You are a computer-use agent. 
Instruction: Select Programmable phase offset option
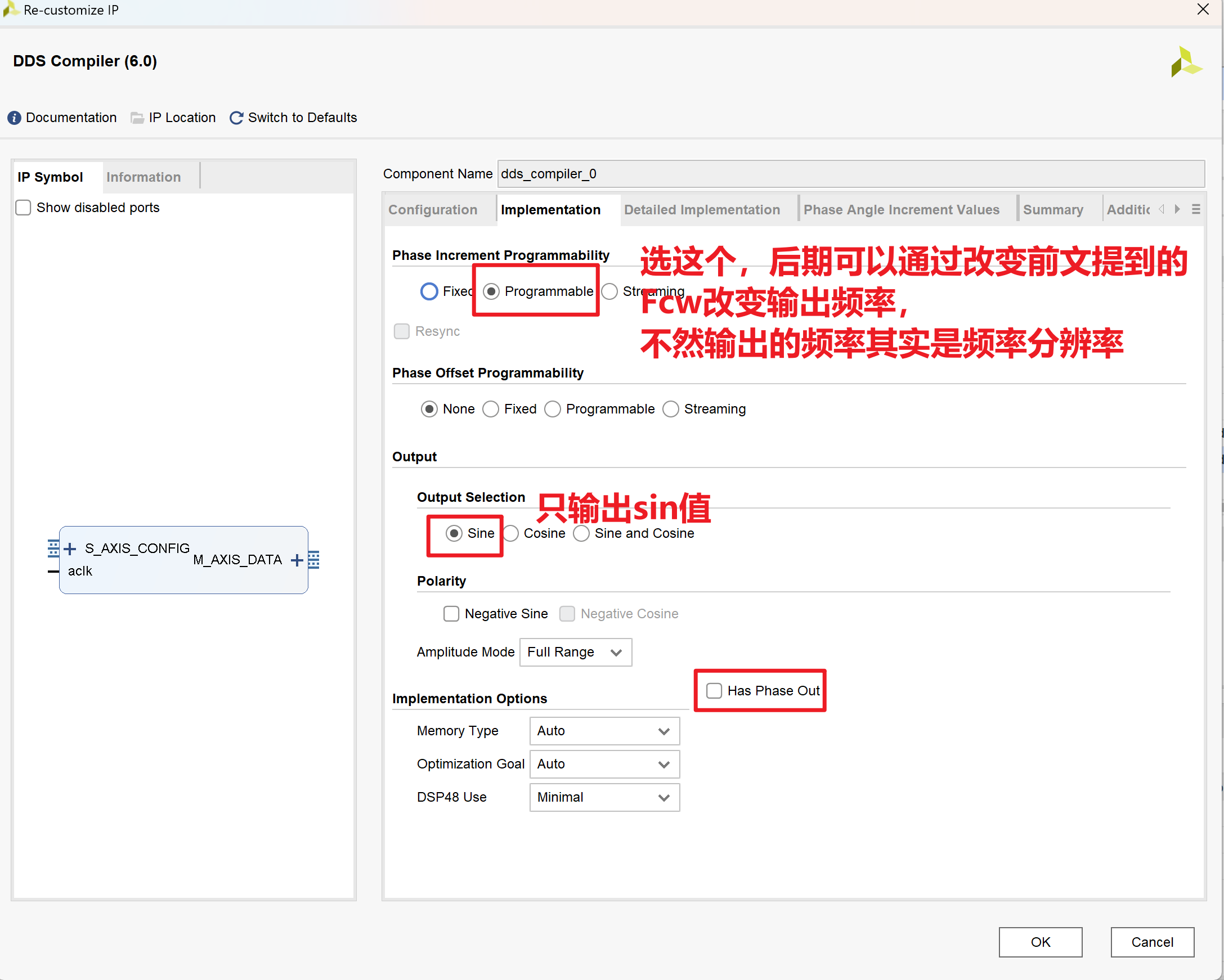(x=553, y=409)
